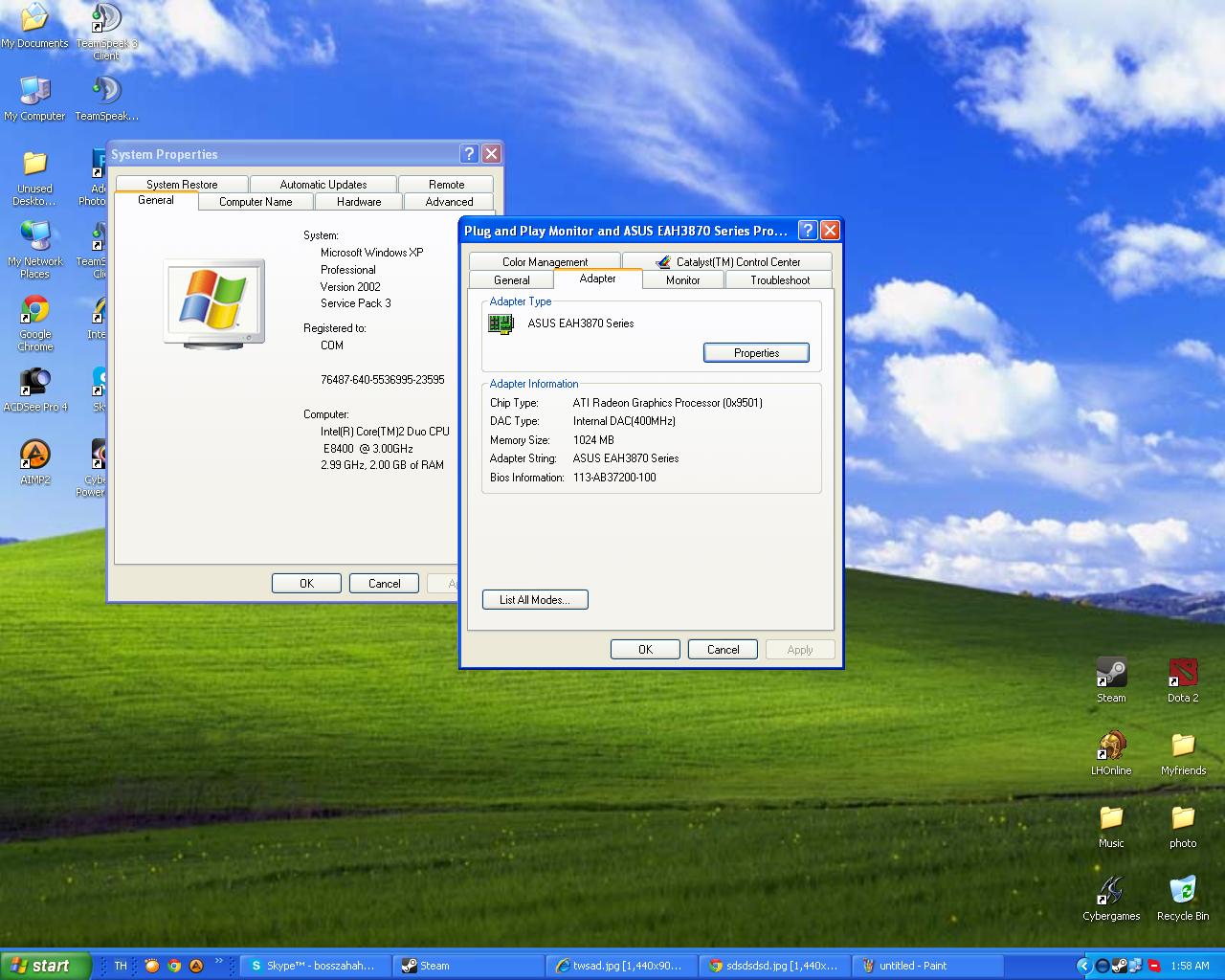Click the 1:58 AM taskbar clock

pos(1190,966)
